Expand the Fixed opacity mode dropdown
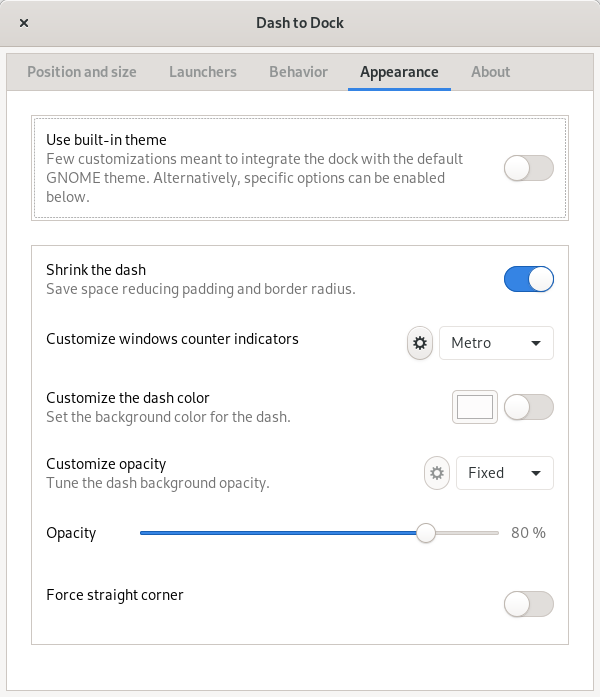This screenshot has width=600, height=697. click(x=504, y=473)
